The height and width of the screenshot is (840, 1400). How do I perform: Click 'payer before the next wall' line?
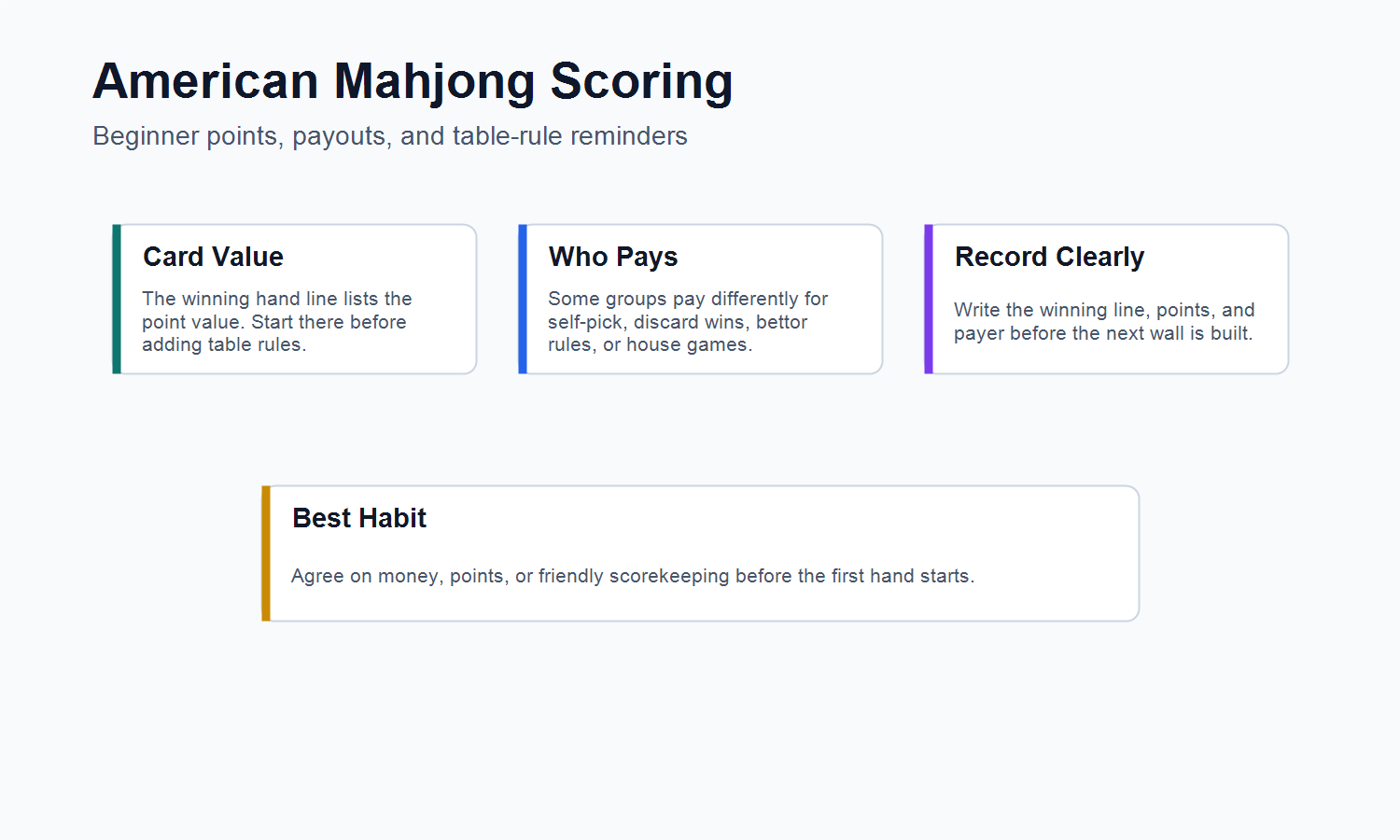pyautogui.click(x=1070, y=333)
